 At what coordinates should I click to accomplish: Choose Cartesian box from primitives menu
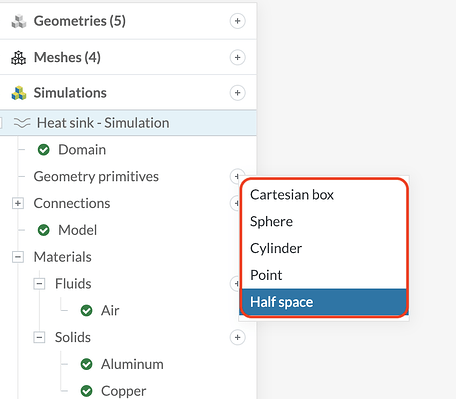[324, 195]
